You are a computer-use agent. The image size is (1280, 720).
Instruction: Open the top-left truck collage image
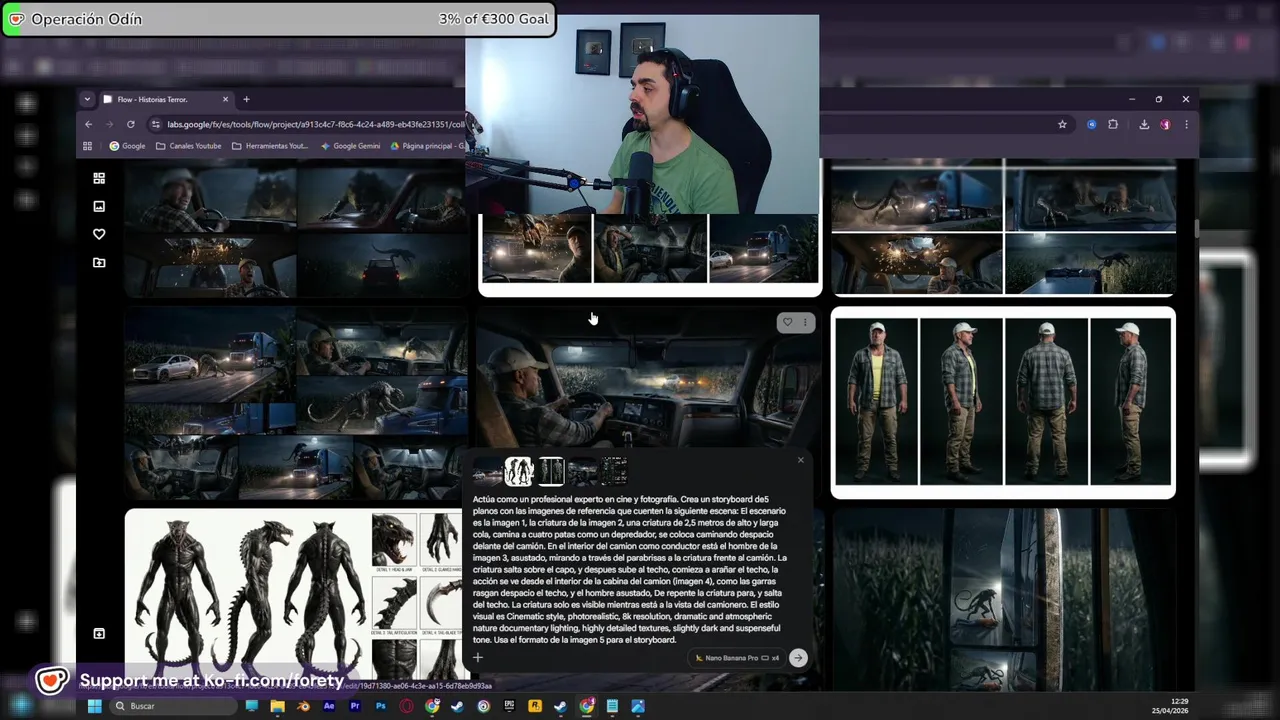click(x=295, y=230)
